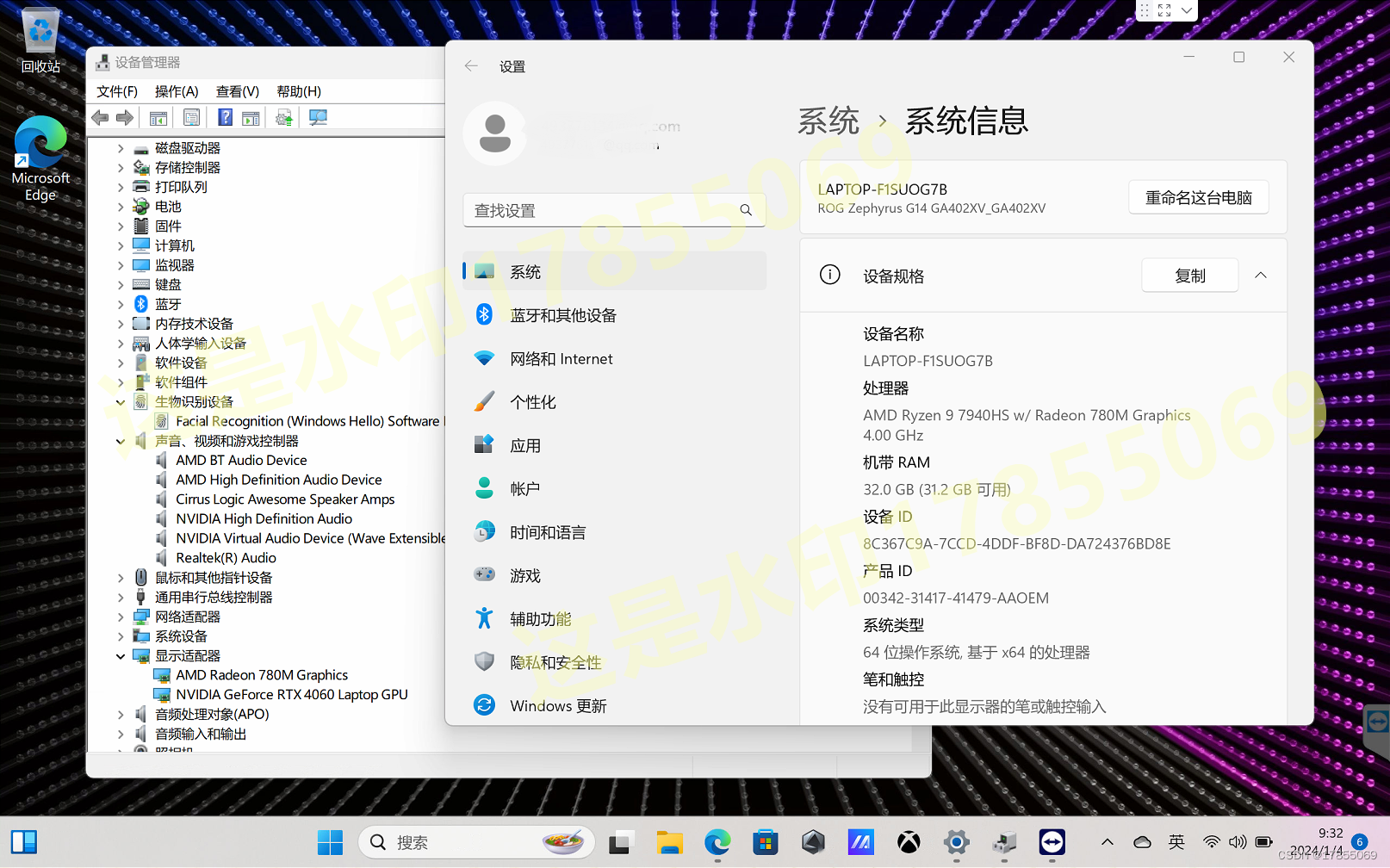This screenshot has height=868, width=1390.
Task: Select NVIDIA High Definition Audio device
Action: (264, 519)
